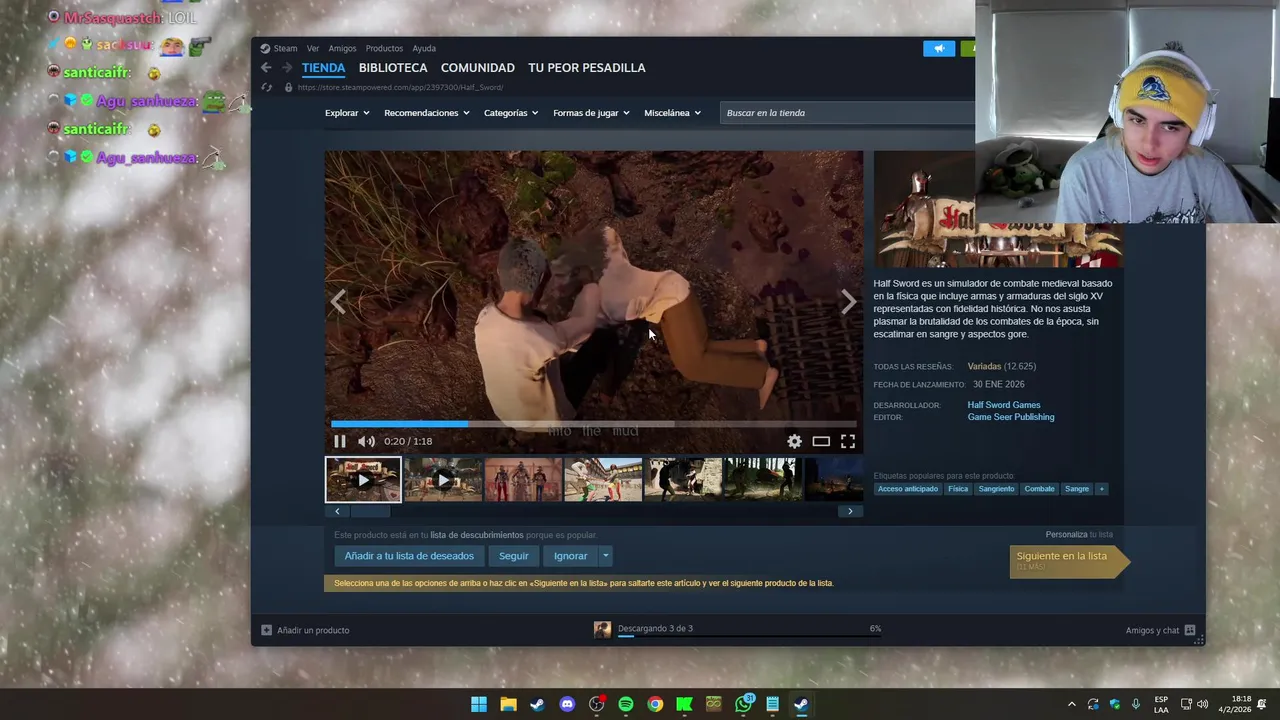1280x720 pixels.
Task: Expand the Explorar dropdown
Action: [x=347, y=113]
